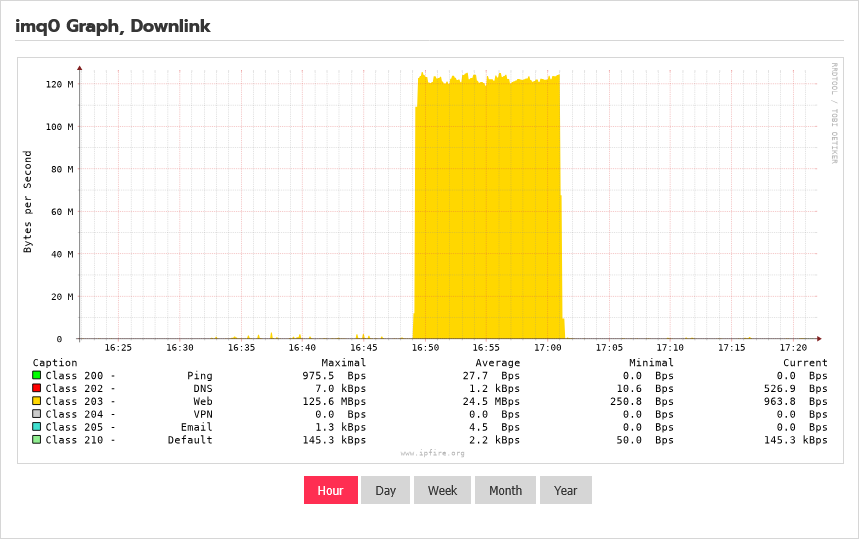Click the Web minimal value '250.8 Bps'

[x=642, y=402]
